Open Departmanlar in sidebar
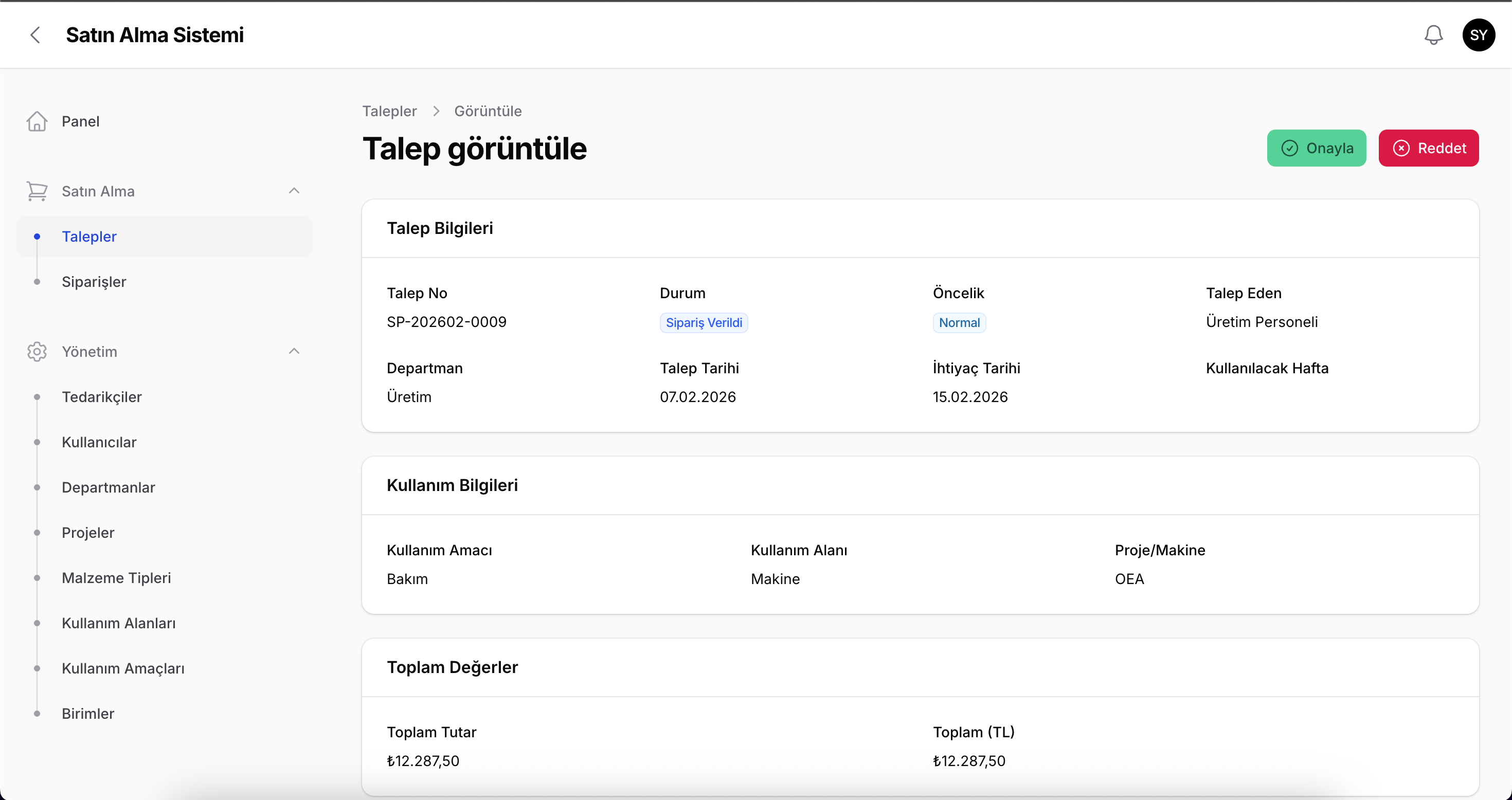1512x800 pixels. click(x=108, y=487)
